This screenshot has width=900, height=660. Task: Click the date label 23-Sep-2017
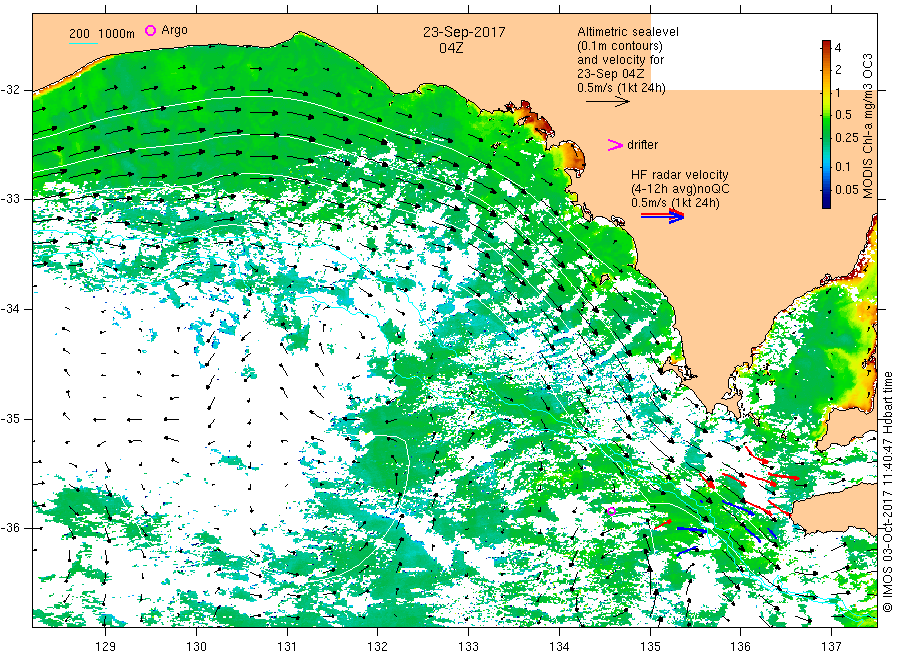[464, 32]
